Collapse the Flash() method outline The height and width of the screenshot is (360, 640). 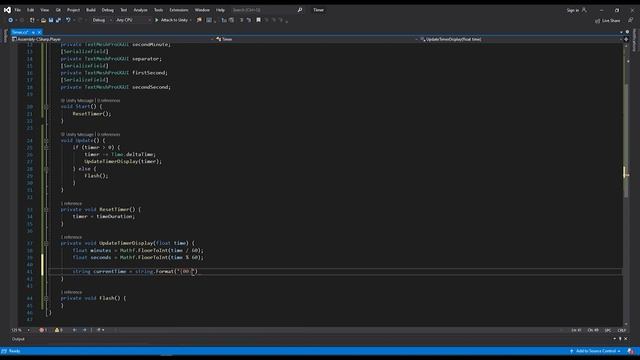(46, 298)
